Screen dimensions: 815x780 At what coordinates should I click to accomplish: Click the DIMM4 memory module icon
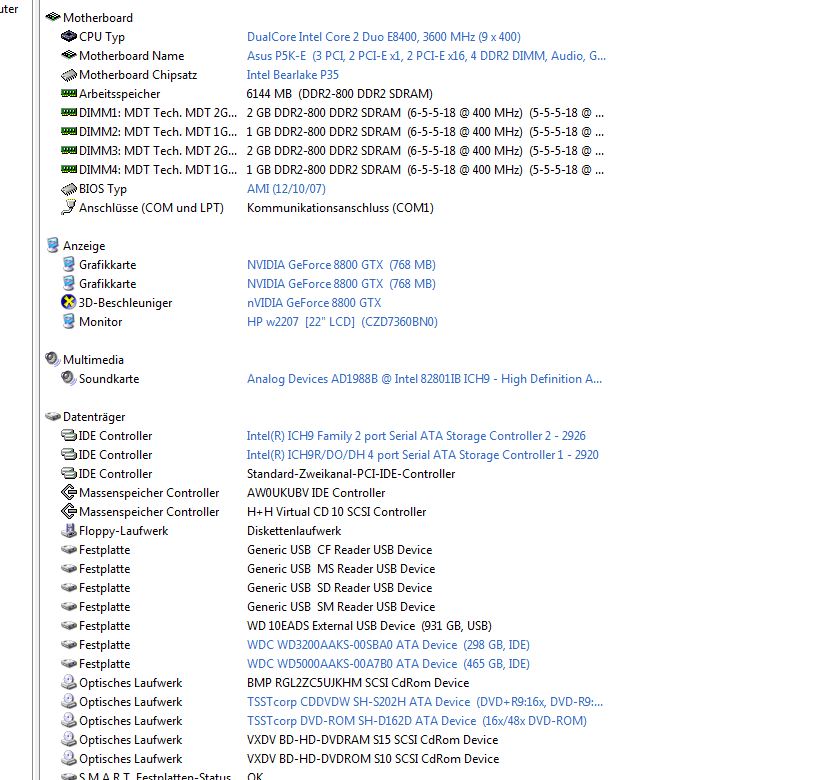(69, 169)
